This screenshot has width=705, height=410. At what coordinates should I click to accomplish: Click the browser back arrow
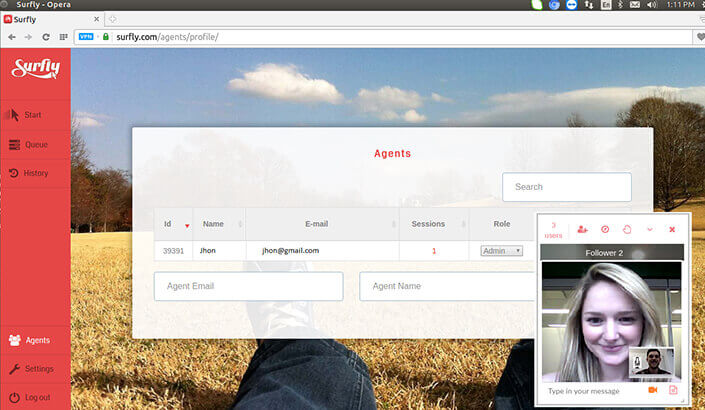pos(12,37)
